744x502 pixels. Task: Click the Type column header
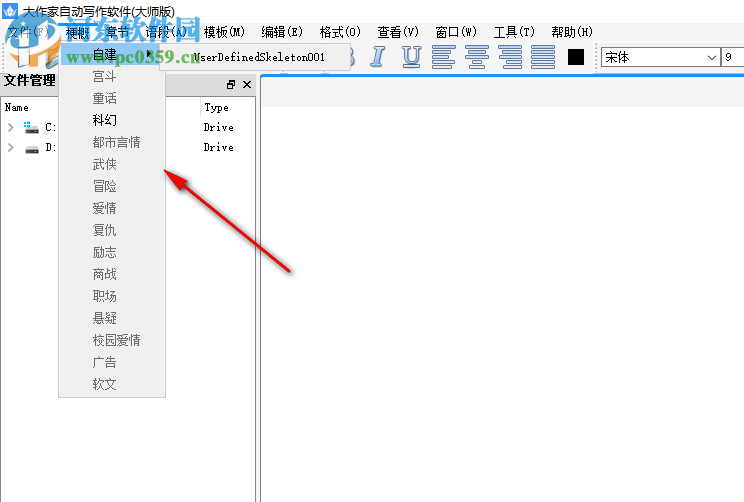pyautogui.click(x=216, y=108)
